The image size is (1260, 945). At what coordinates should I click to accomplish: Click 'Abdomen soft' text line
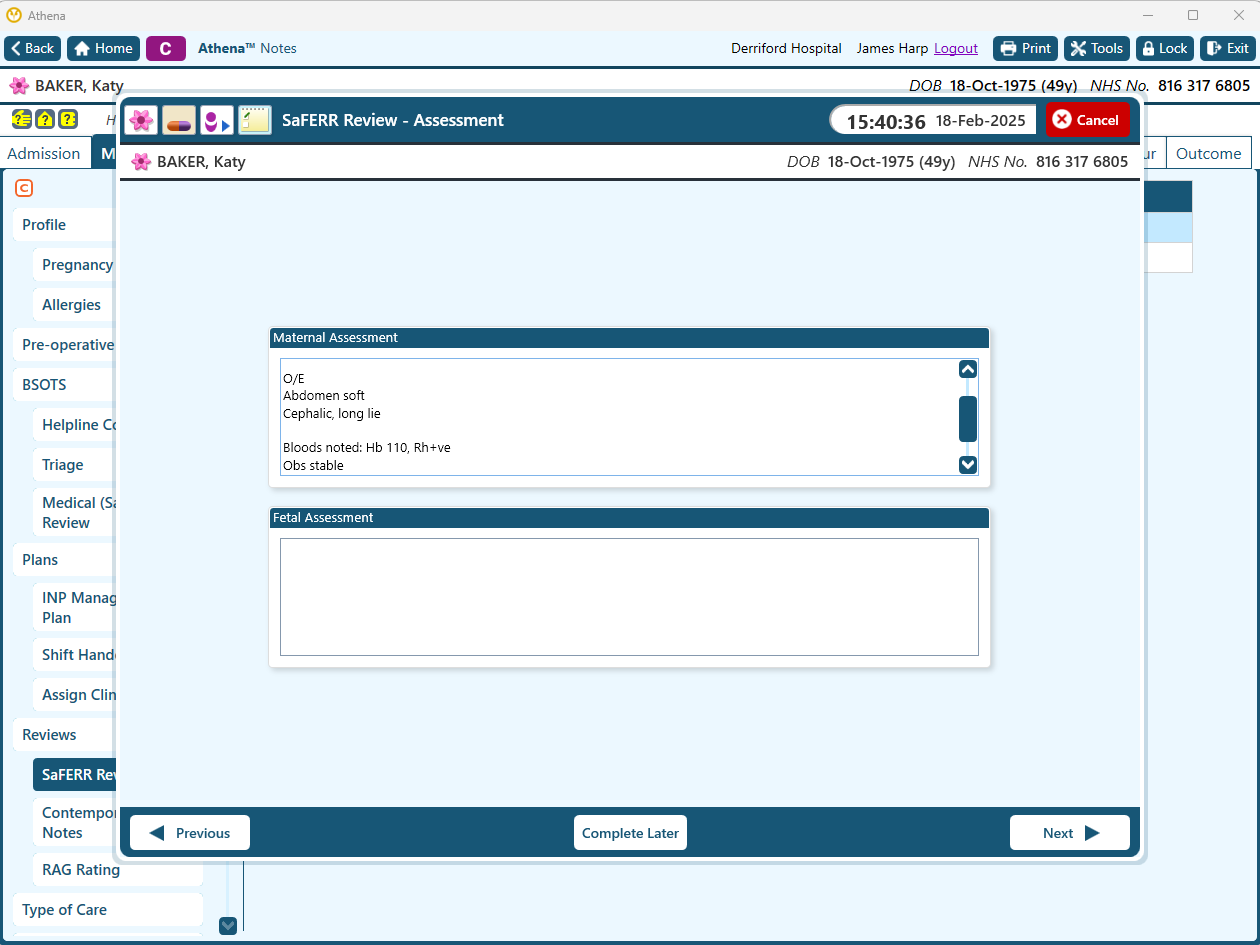coord(324,396)
